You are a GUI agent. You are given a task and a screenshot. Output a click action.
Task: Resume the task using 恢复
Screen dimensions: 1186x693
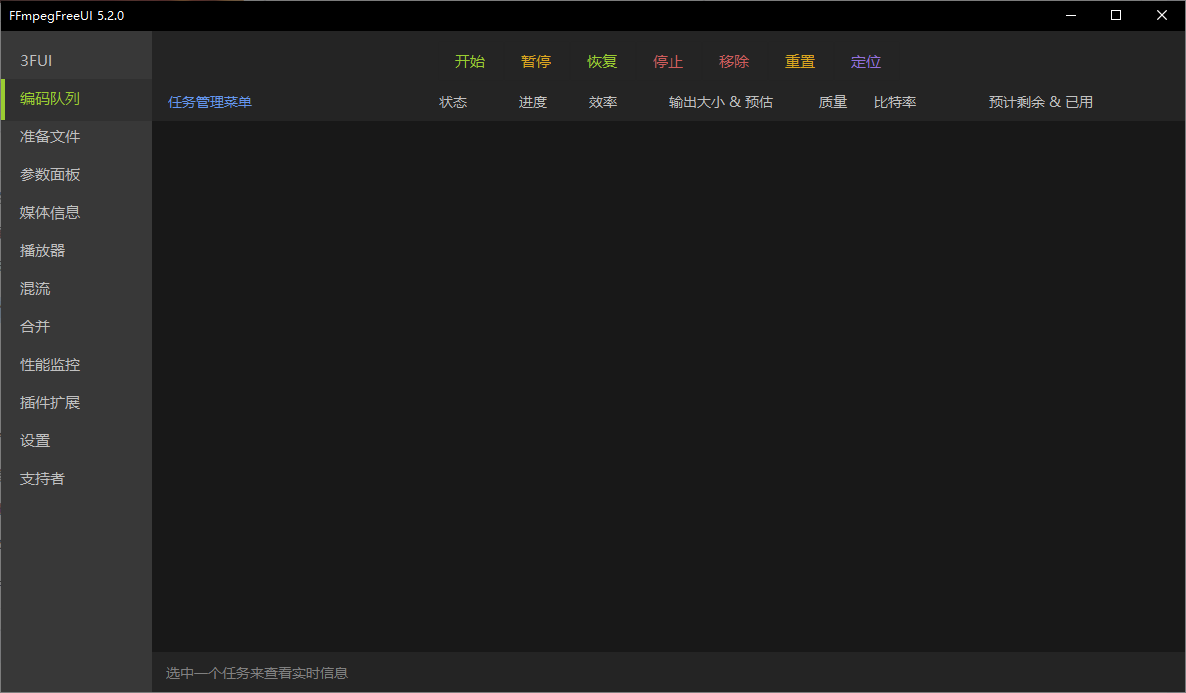tap(601, 62)
